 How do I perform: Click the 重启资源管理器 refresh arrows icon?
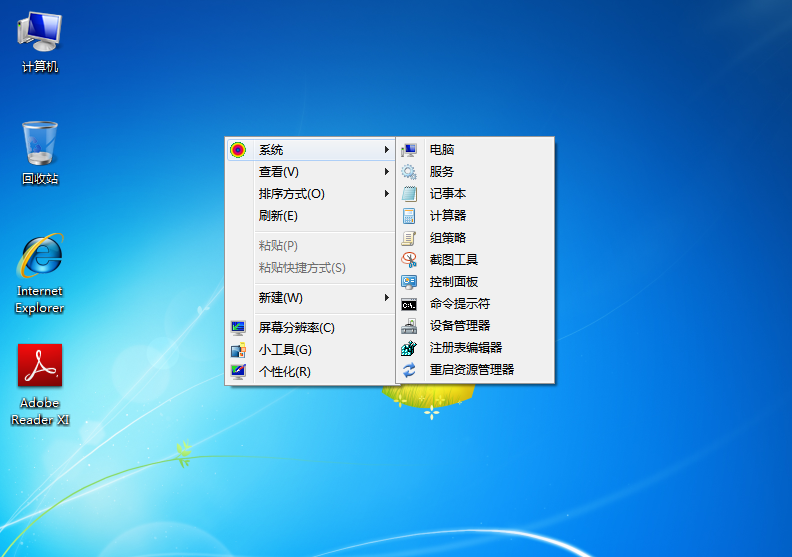pos(409,370)
